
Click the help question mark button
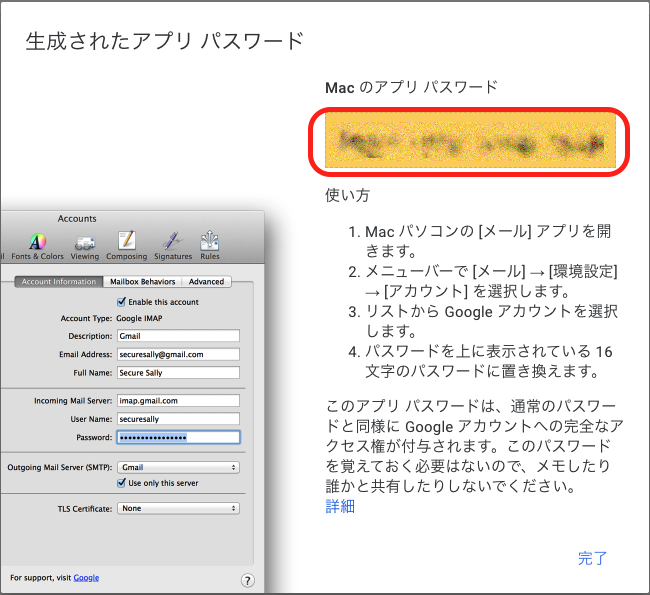point(247,580)
